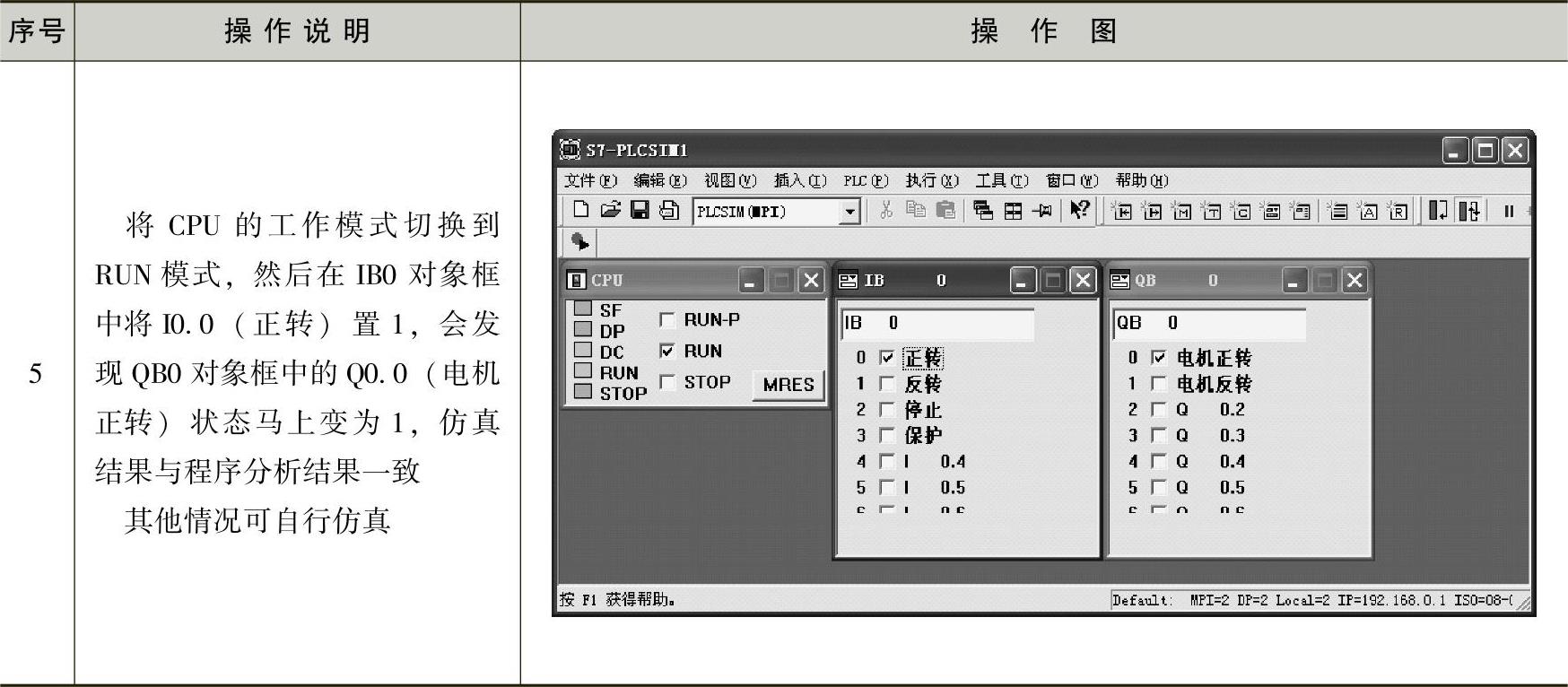
Task: Insert an input variable view window
Action: coord(1121,211)
